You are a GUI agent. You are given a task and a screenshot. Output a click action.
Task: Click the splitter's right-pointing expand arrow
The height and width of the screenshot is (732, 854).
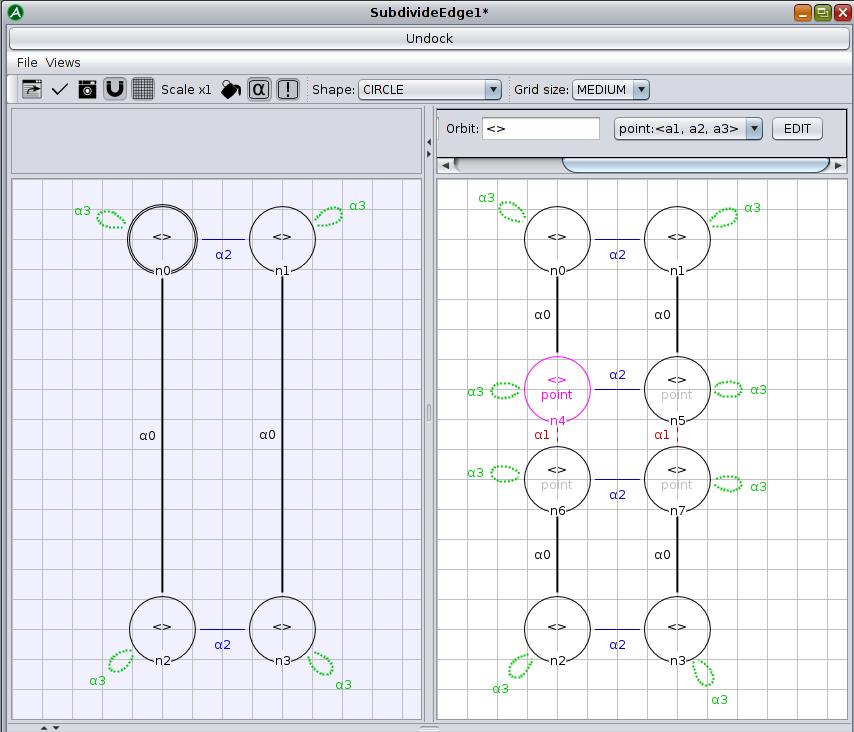[429, 154]
